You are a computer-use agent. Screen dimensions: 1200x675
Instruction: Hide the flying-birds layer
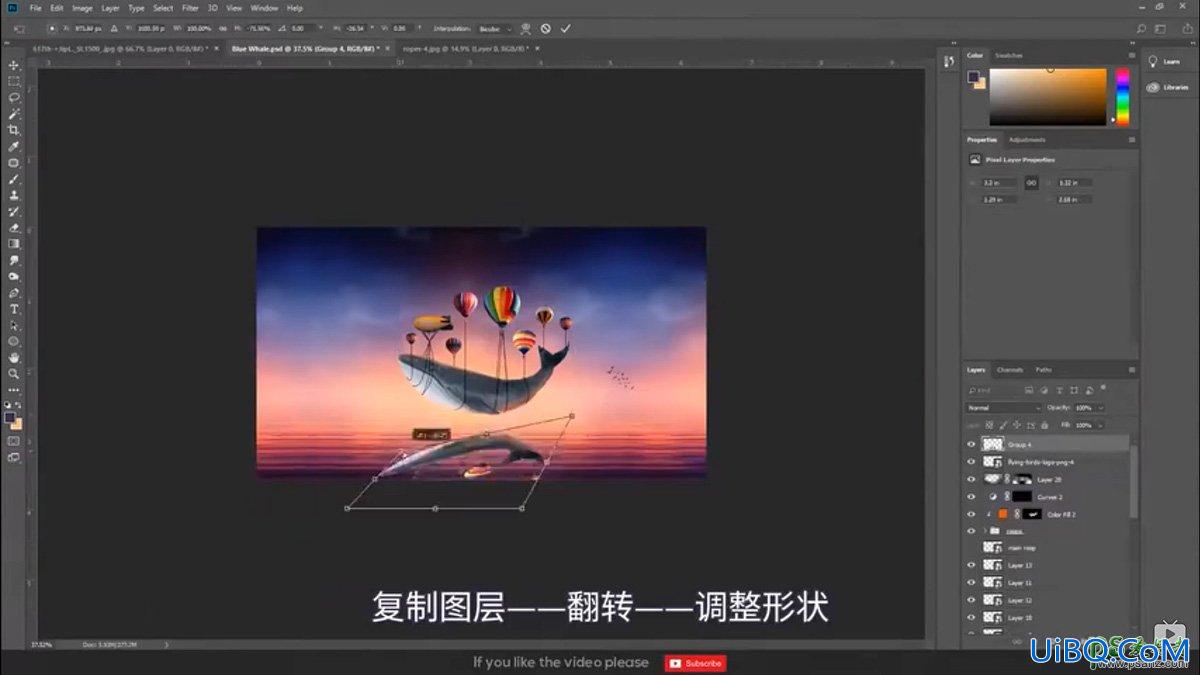(x=970, y=462)
